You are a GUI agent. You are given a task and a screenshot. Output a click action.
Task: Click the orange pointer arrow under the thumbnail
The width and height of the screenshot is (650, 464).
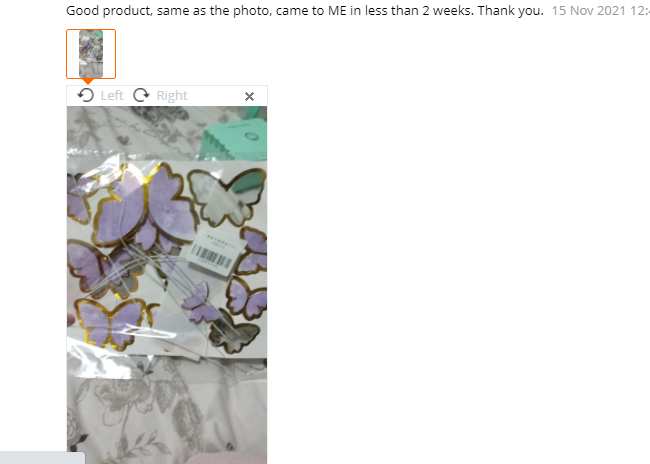click(x=88, y=82)
